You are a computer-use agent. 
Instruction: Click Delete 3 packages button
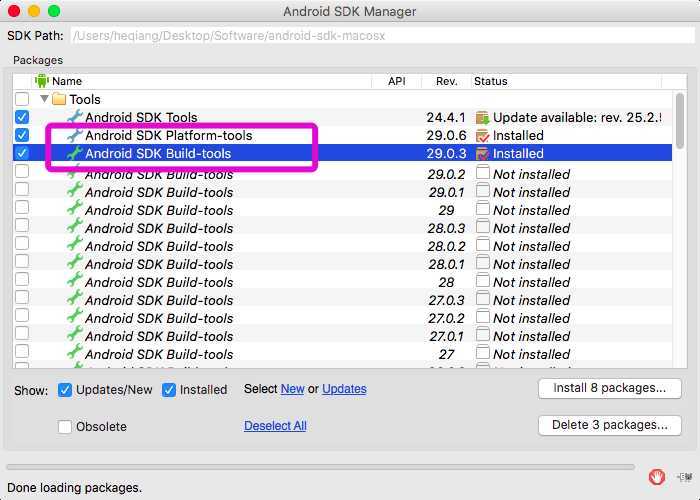click(610, 425)
